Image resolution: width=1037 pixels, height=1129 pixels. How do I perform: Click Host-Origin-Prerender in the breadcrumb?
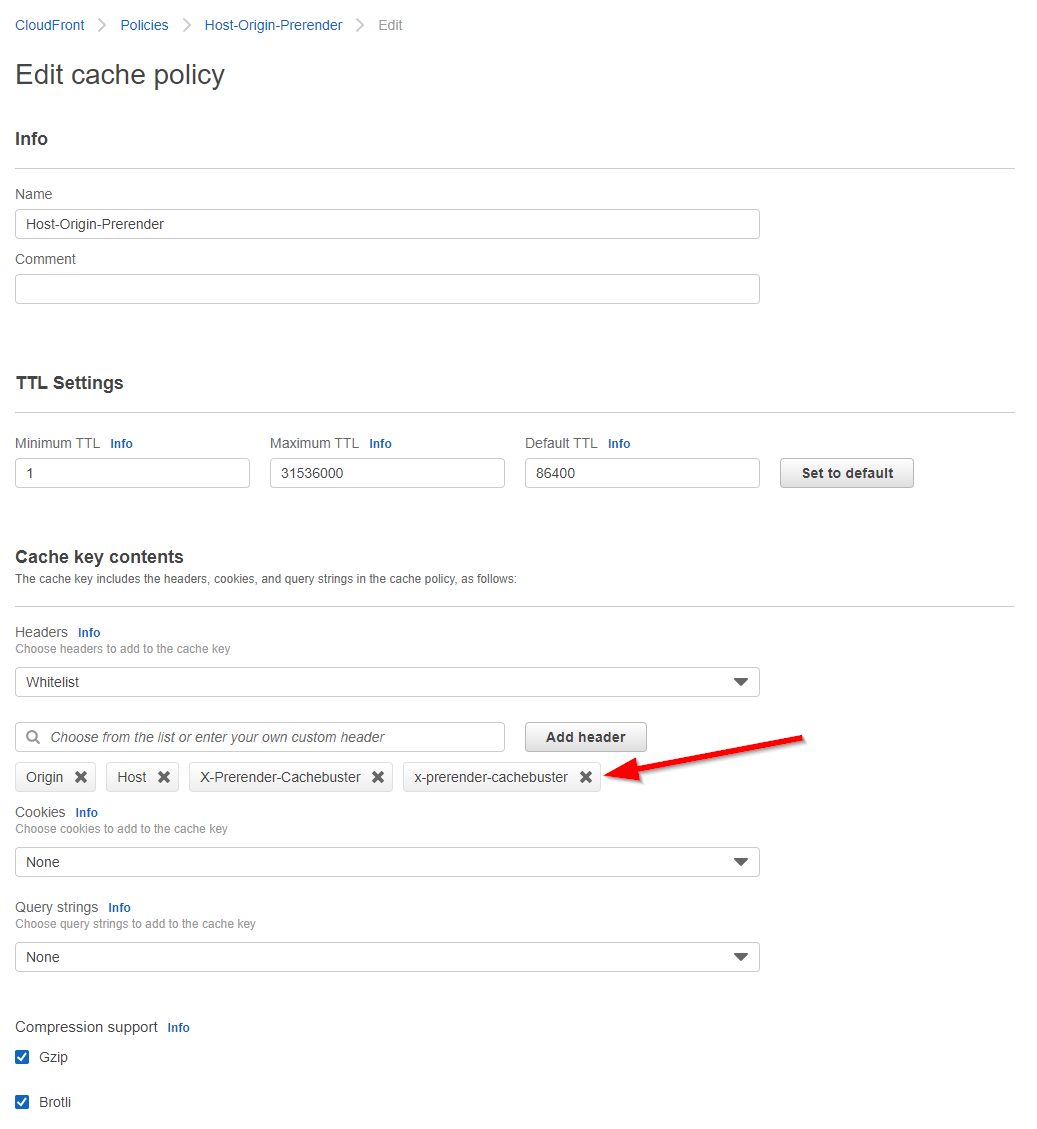click(272, 24)
